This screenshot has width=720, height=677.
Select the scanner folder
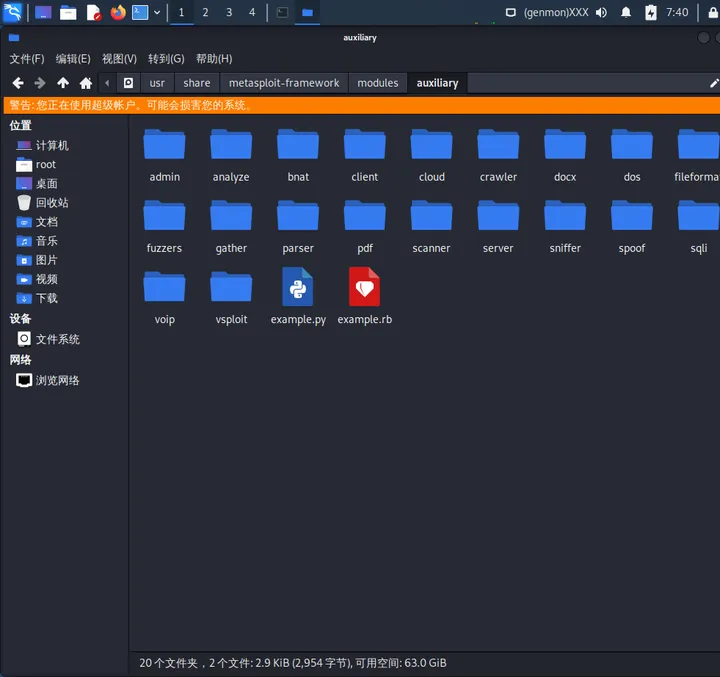(432, 226)
